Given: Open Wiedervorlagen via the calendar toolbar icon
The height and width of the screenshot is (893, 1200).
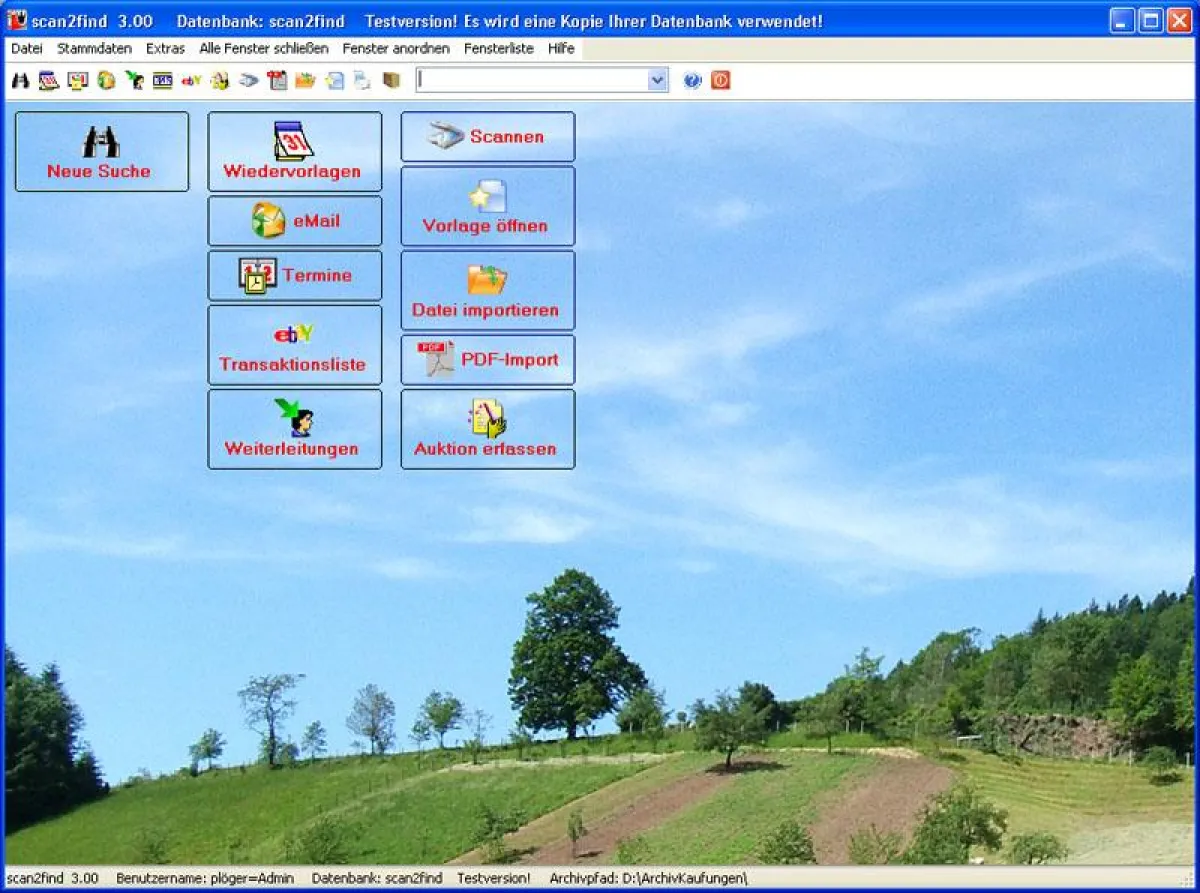Looking at the screenshot, I should pyautogui.click(x=48, y=80).
